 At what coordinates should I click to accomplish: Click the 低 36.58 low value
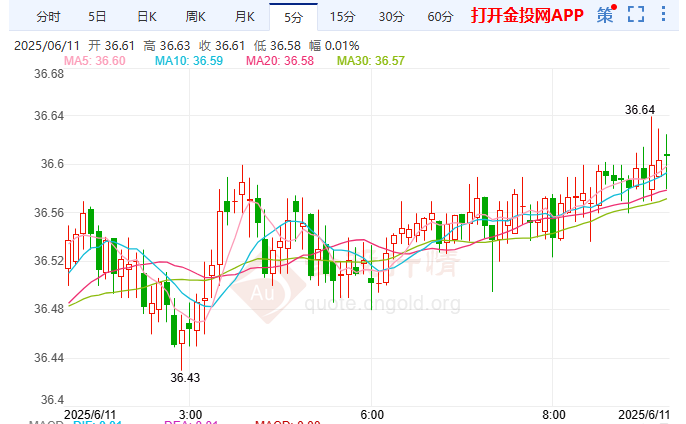(277, 46)
